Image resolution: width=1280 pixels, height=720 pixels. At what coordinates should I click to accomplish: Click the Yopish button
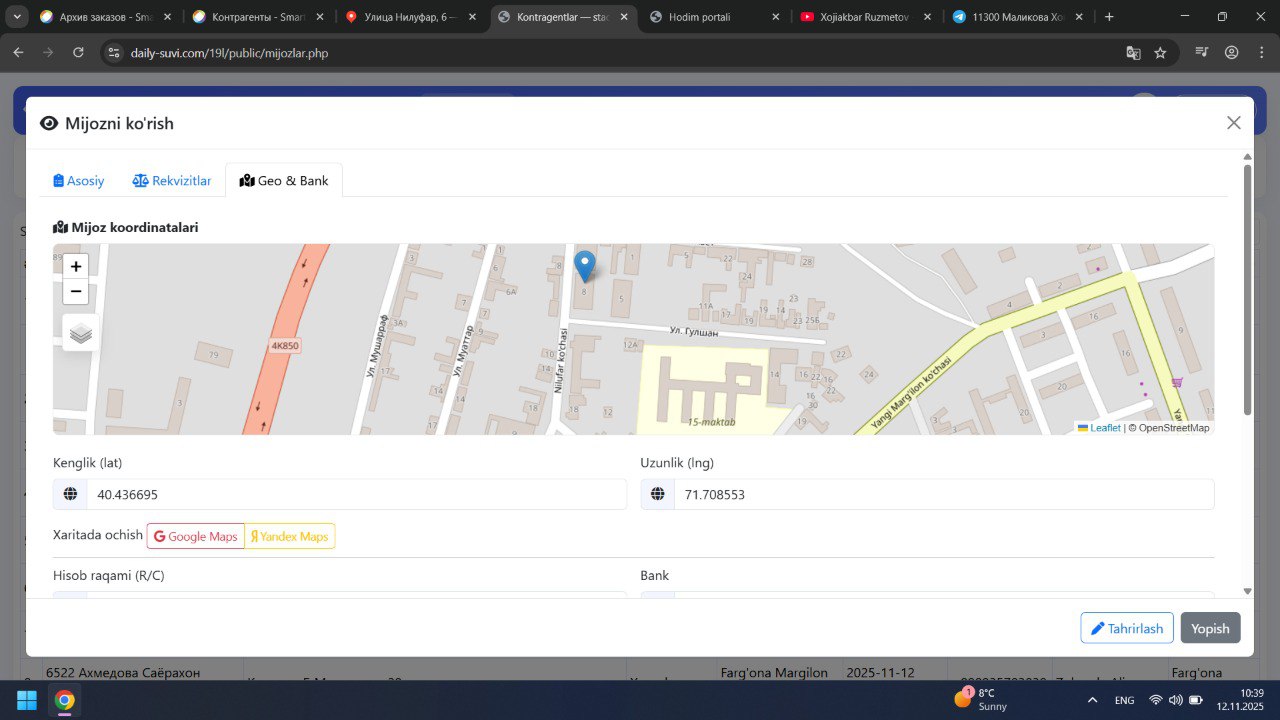1210,628
